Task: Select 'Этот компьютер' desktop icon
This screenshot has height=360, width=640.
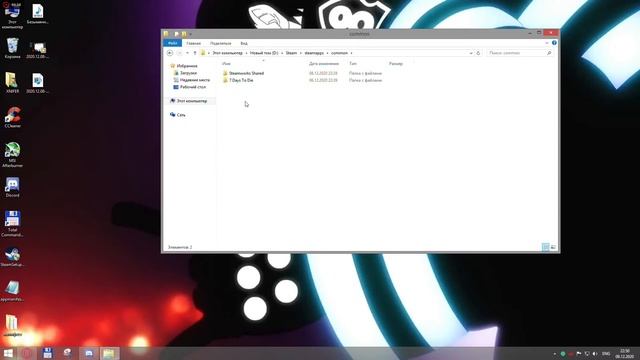Action: pos(12,16)
